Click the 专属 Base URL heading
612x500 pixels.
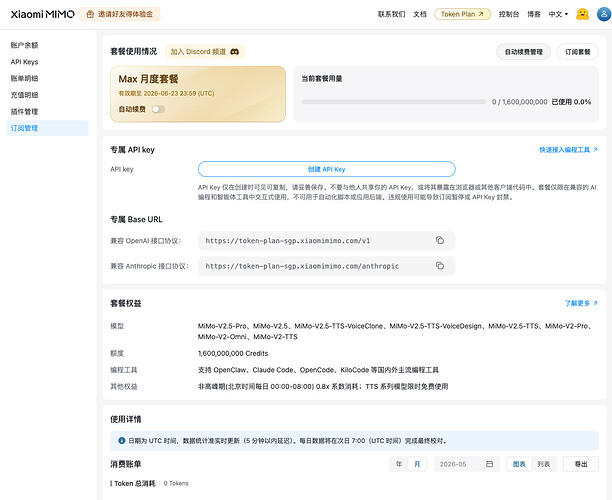coord(136,219)
